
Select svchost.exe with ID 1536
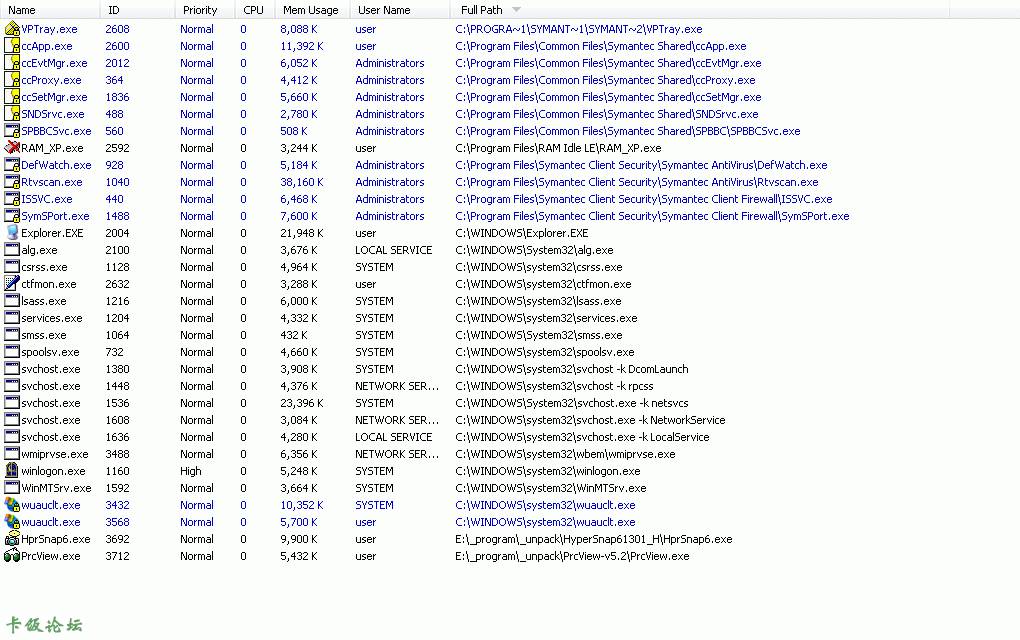click(x=51, y=403)
